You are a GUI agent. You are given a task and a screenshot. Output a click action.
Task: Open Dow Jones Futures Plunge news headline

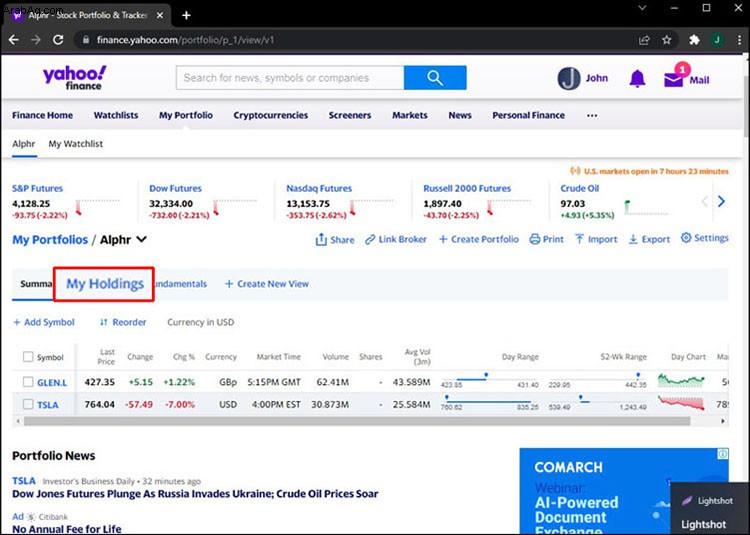pos(195,494)
